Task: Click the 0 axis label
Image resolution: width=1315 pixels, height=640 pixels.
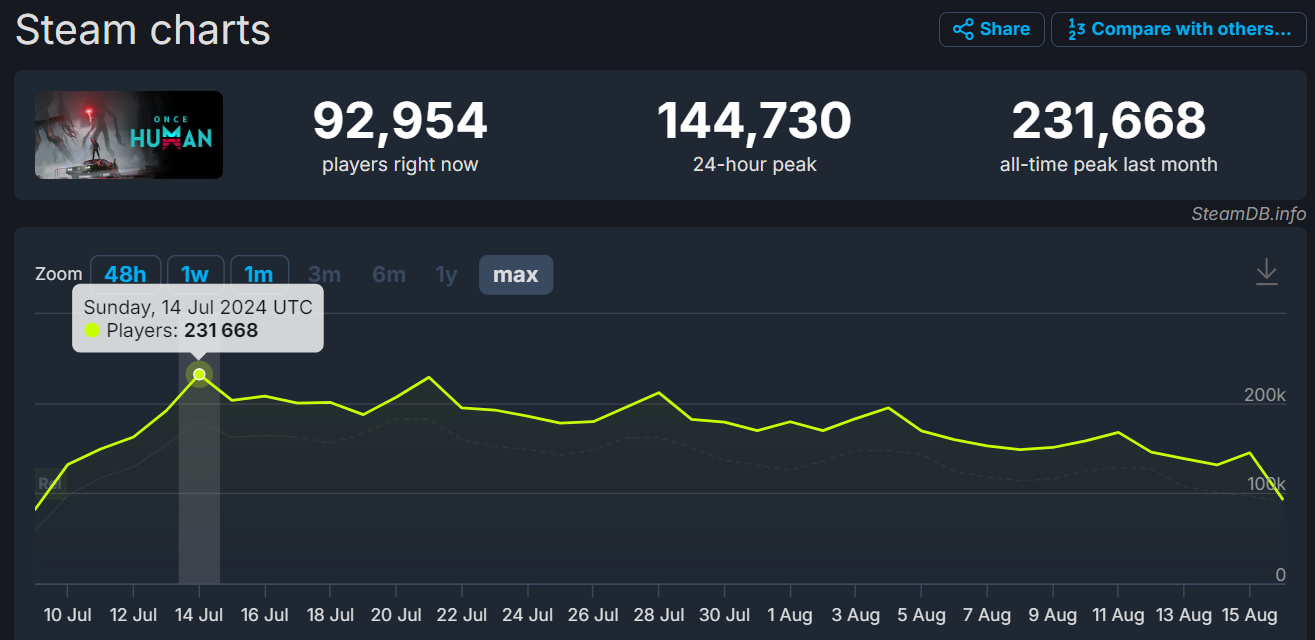Action: pos(1280,575)
